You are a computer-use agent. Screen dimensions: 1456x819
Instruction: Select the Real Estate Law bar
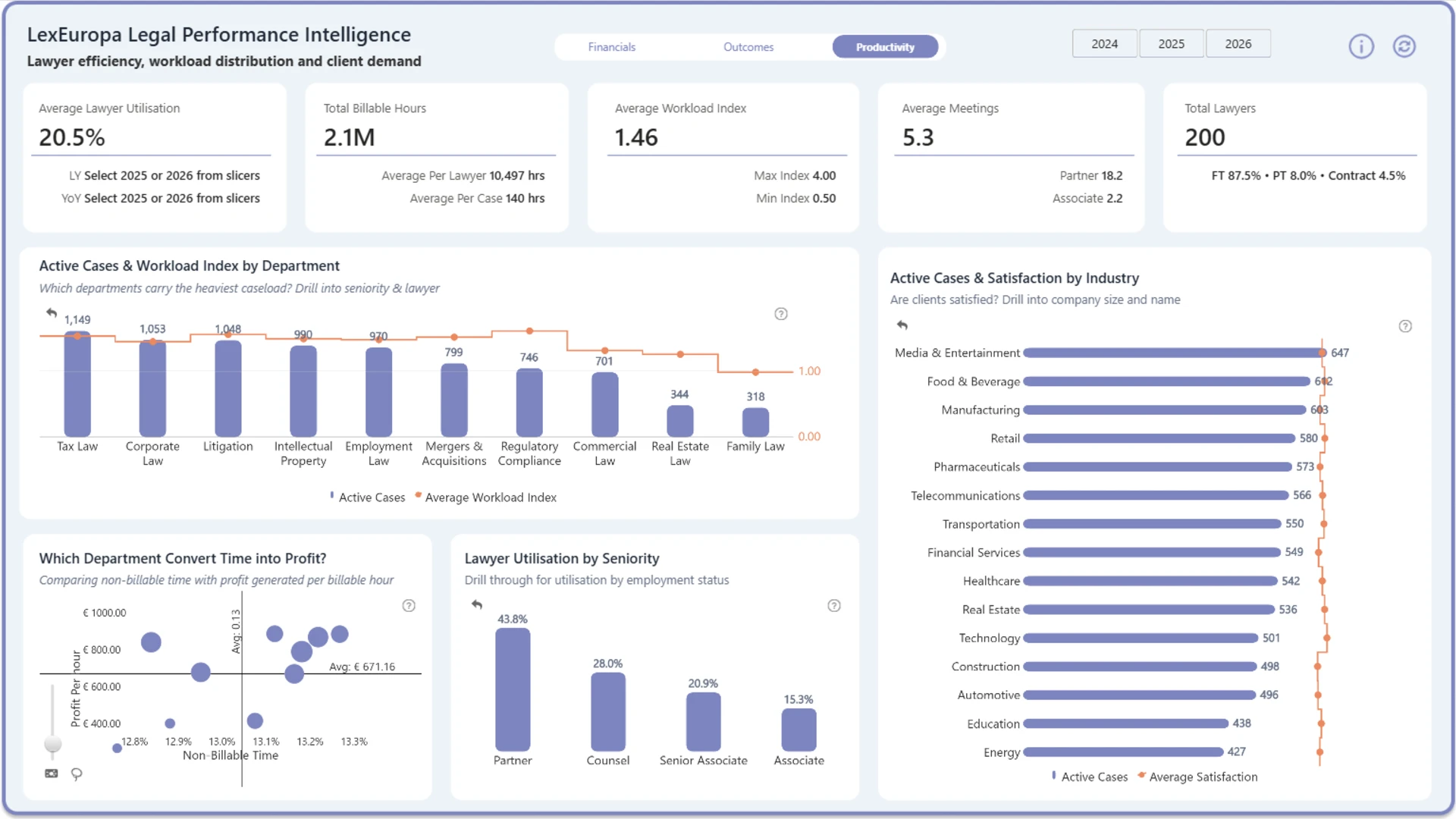680,421
